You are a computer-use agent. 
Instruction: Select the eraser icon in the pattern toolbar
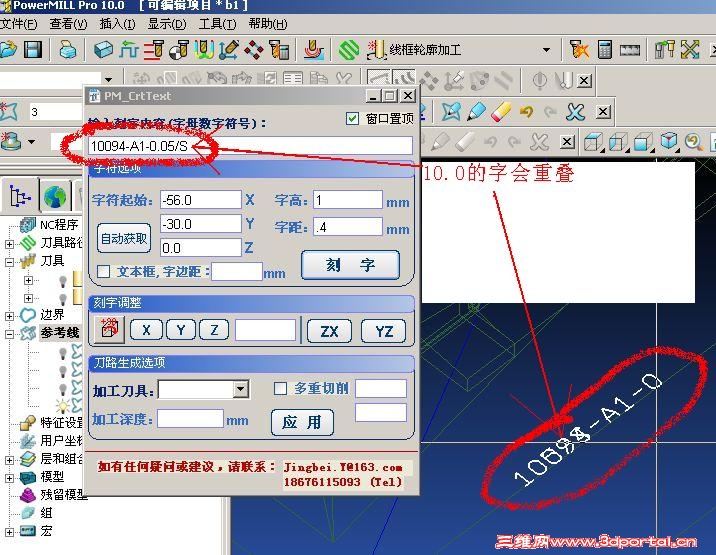(501, 111)
